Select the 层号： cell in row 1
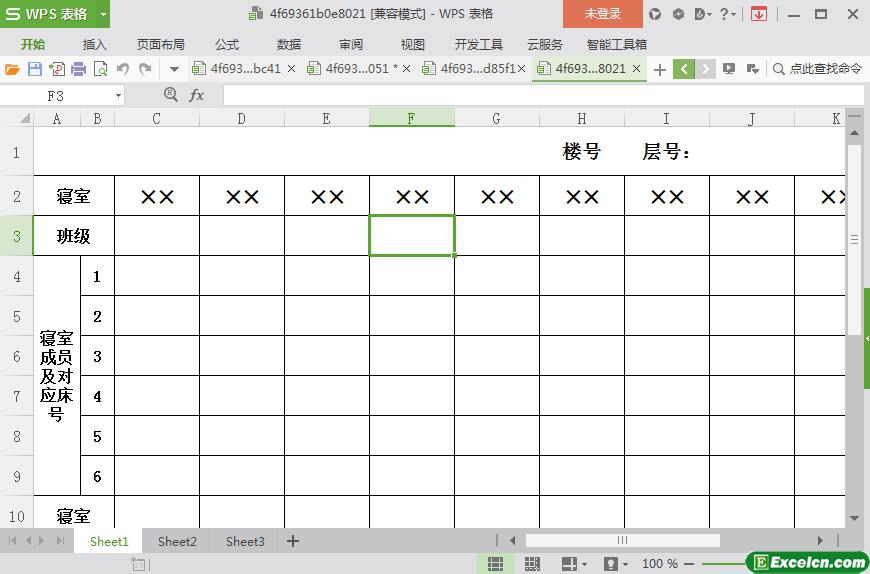870x574 pixels. (x=667, y=151)
